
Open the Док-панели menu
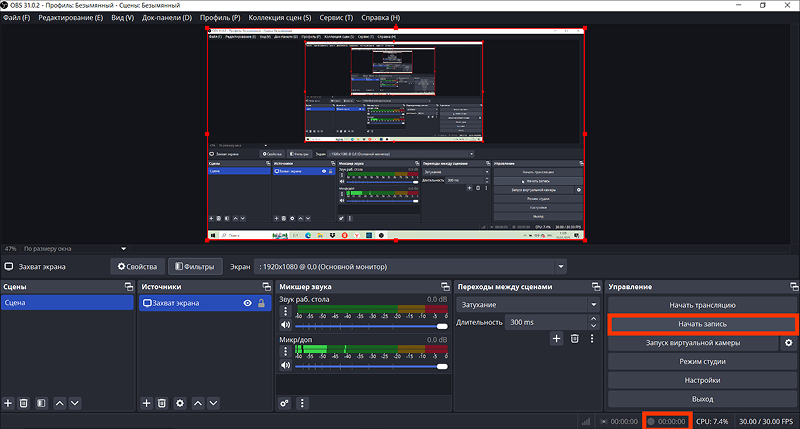167,17
